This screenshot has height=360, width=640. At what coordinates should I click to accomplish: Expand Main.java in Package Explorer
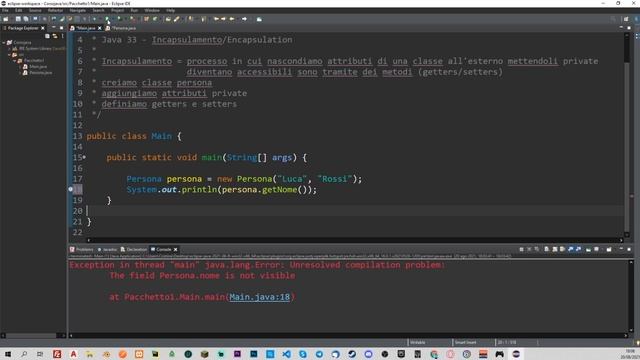(x=20, y=67)
